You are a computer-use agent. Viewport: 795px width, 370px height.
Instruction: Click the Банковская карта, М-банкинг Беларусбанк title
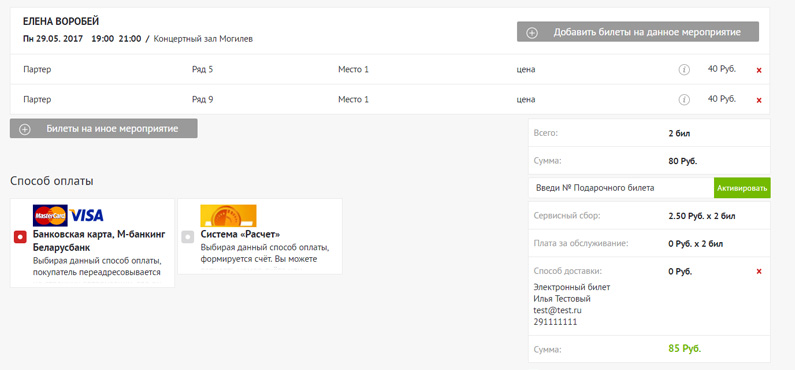pos(99,241)
